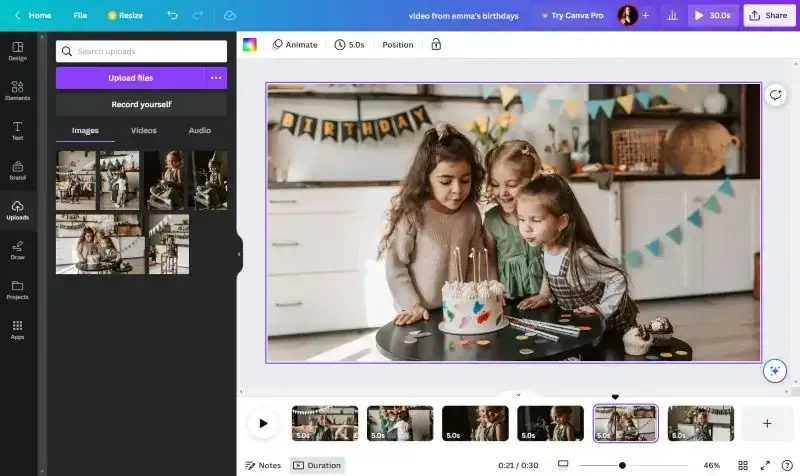
Task: Collapse the timeline using the chevron
Action: [518, 394]
